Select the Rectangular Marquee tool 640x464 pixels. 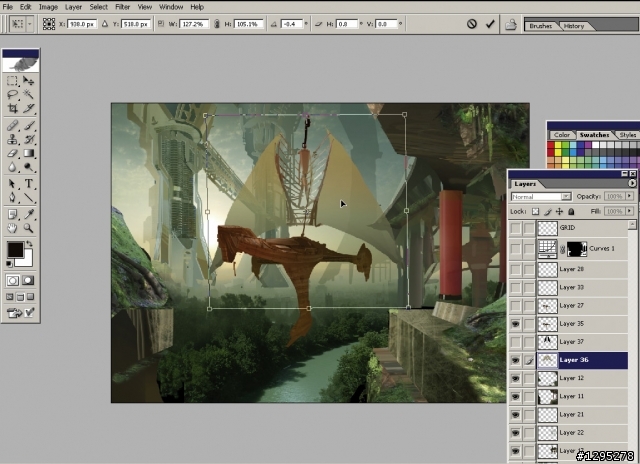coord(12,81)
